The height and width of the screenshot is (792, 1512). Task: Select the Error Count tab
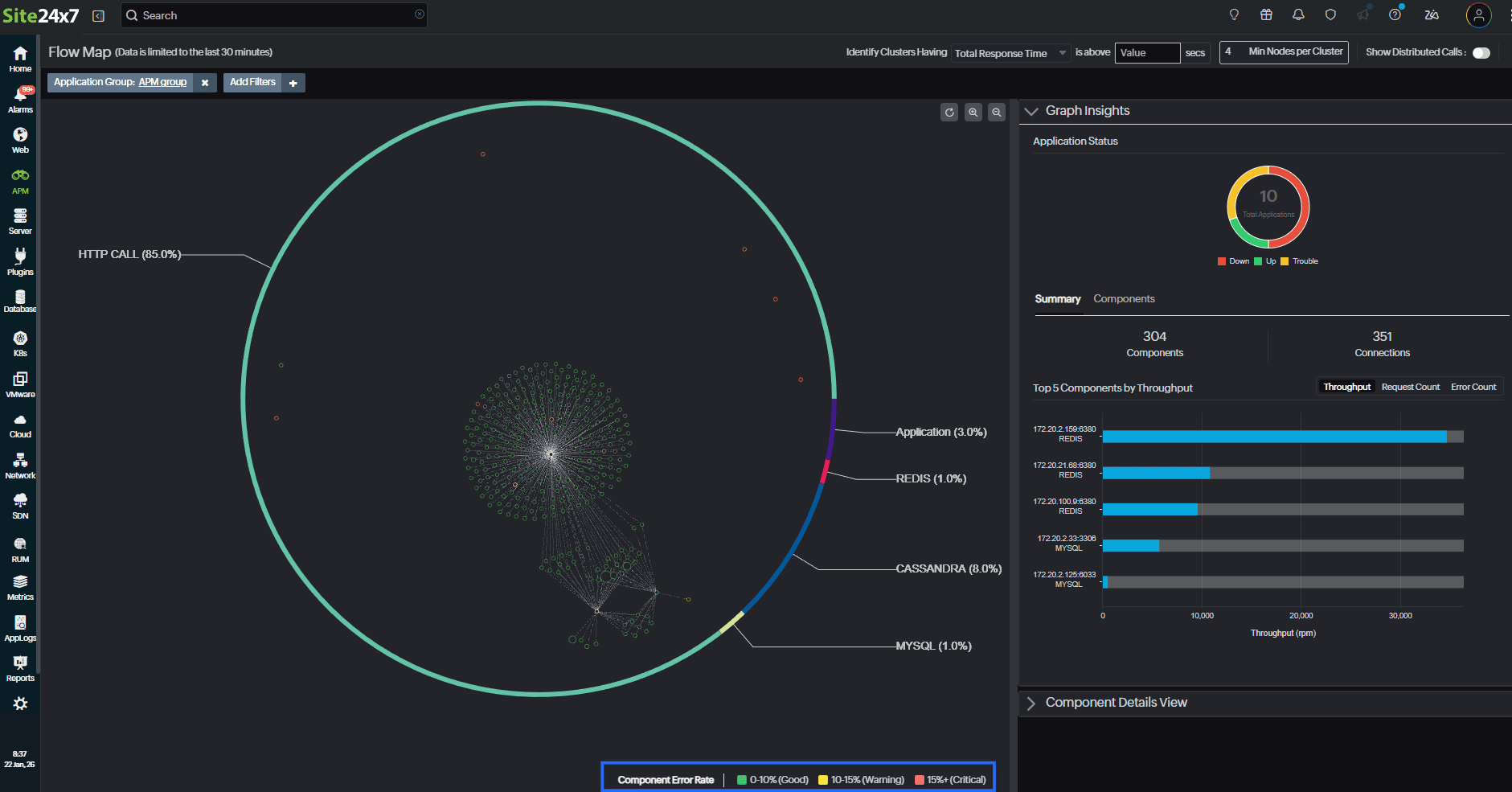click(x=1473, y=386)
